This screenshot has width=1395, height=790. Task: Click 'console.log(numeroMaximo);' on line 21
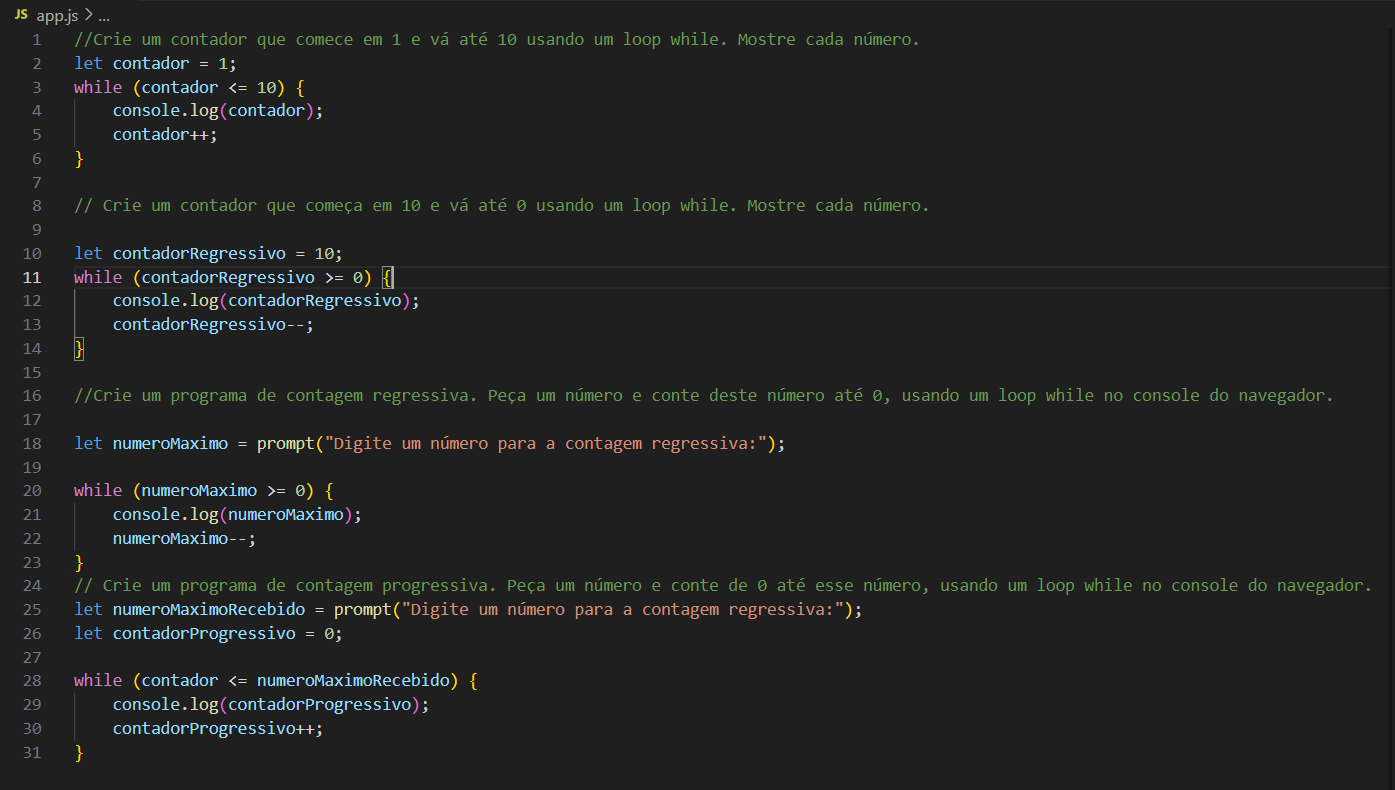[x=237, y=514]
